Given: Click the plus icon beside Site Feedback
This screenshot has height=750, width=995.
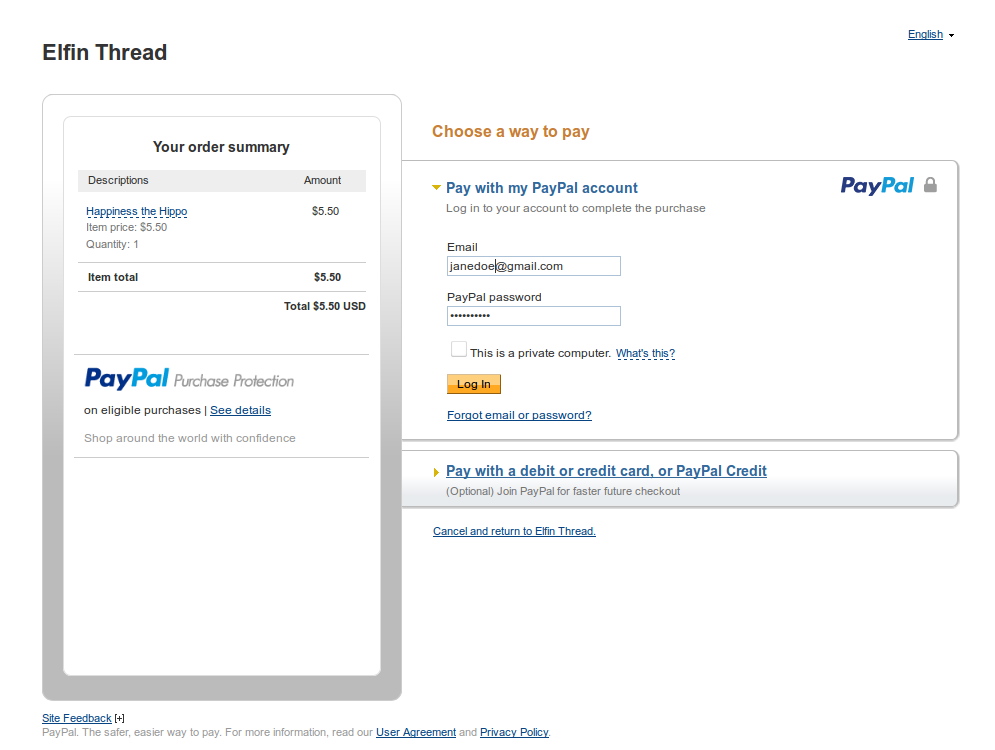Looking at the screenshot, I should coord(119,718).
